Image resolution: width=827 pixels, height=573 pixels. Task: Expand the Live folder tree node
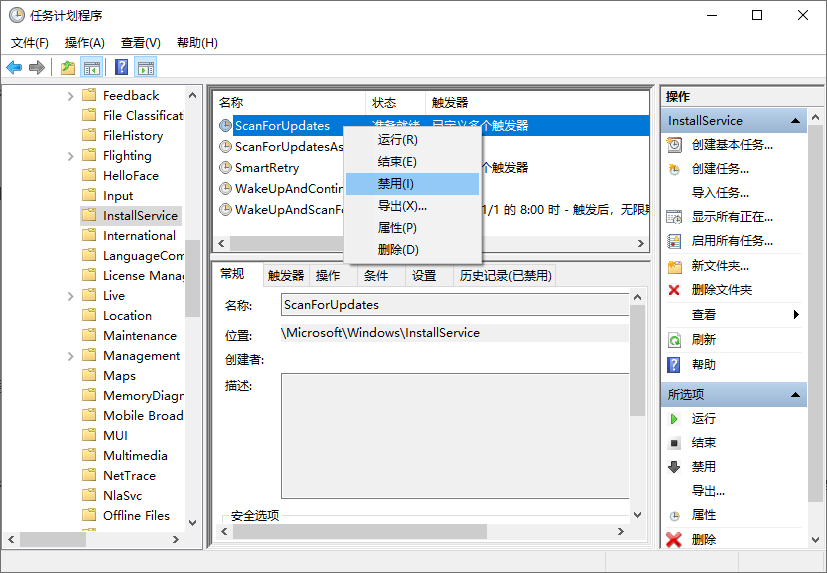pos(70,296)
